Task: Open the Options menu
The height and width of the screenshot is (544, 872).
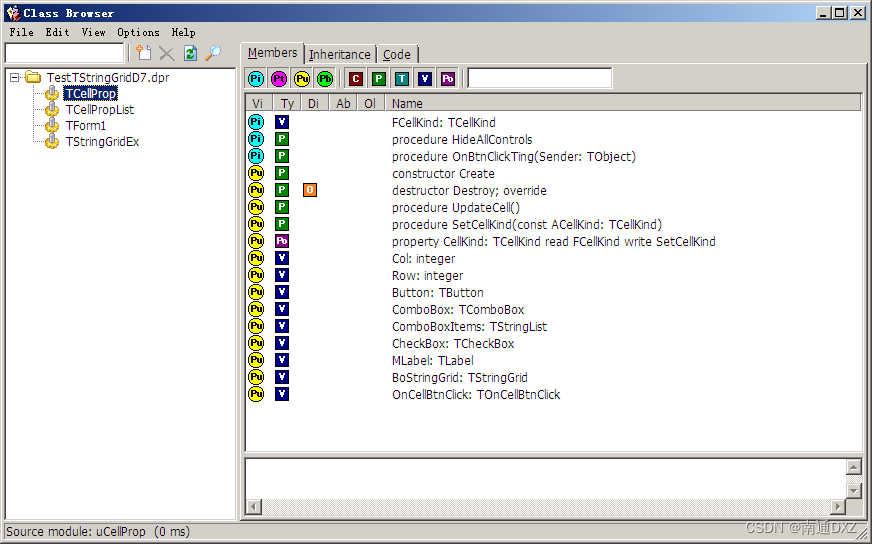Action: [x=138, y=32]
